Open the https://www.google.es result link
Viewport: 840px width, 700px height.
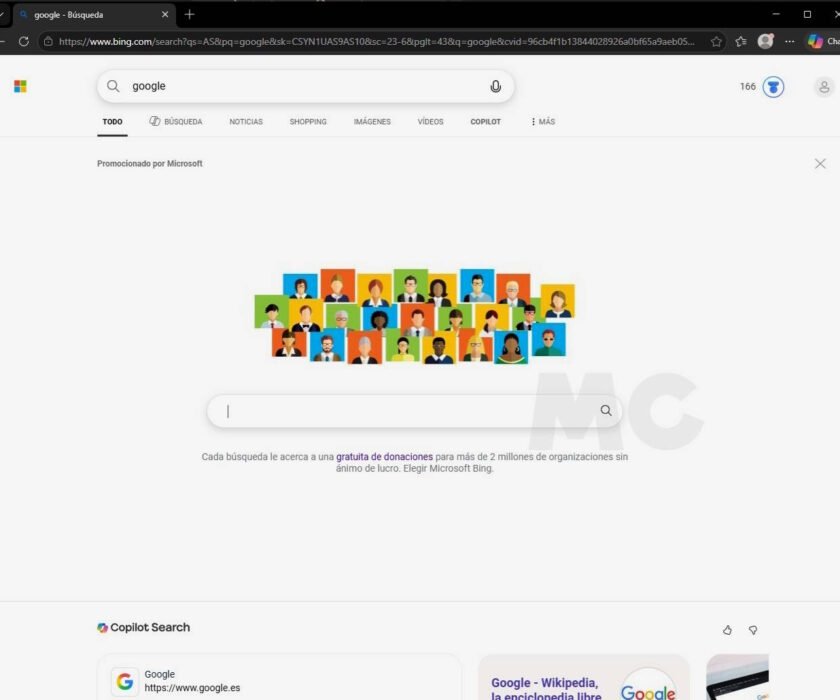coord(192,688)
